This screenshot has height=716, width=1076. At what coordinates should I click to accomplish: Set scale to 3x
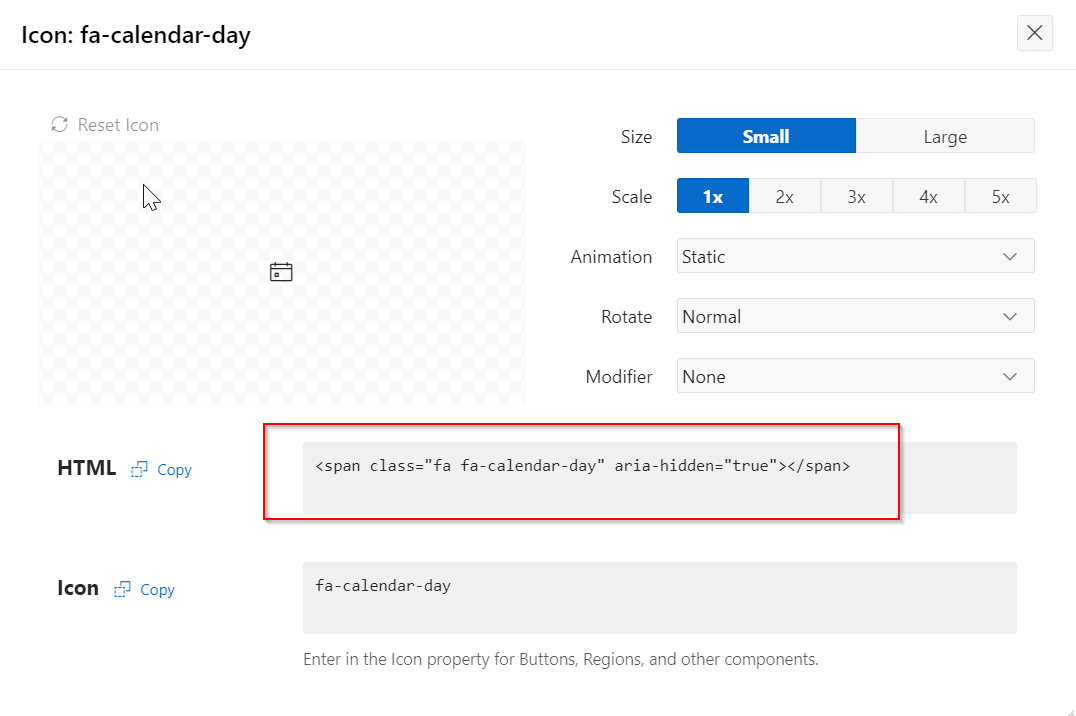pos(856,196)
